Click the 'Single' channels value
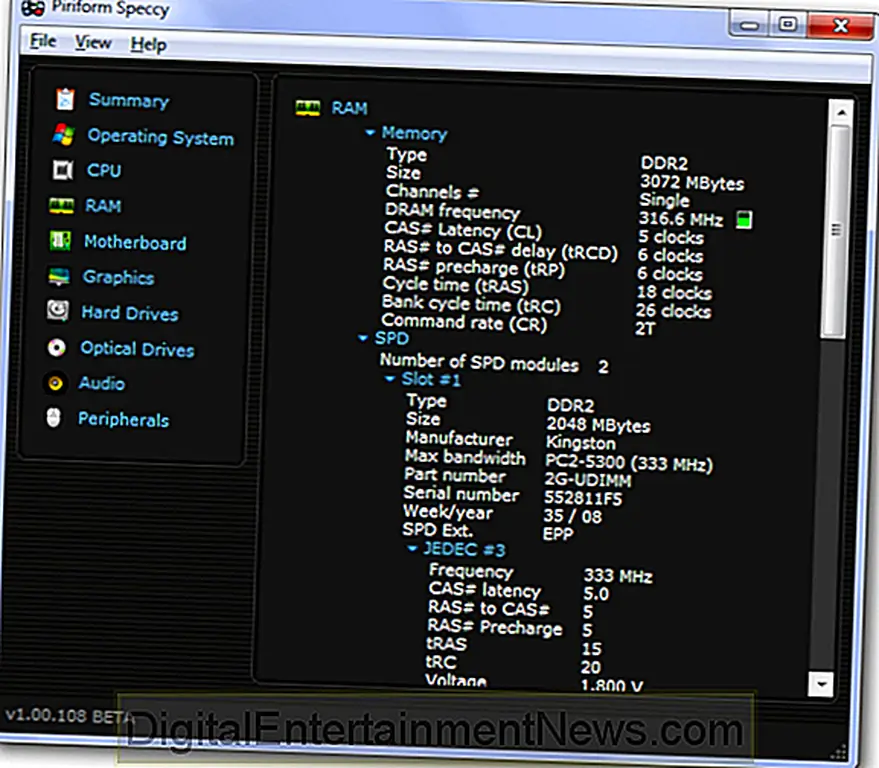 (664, 200)
